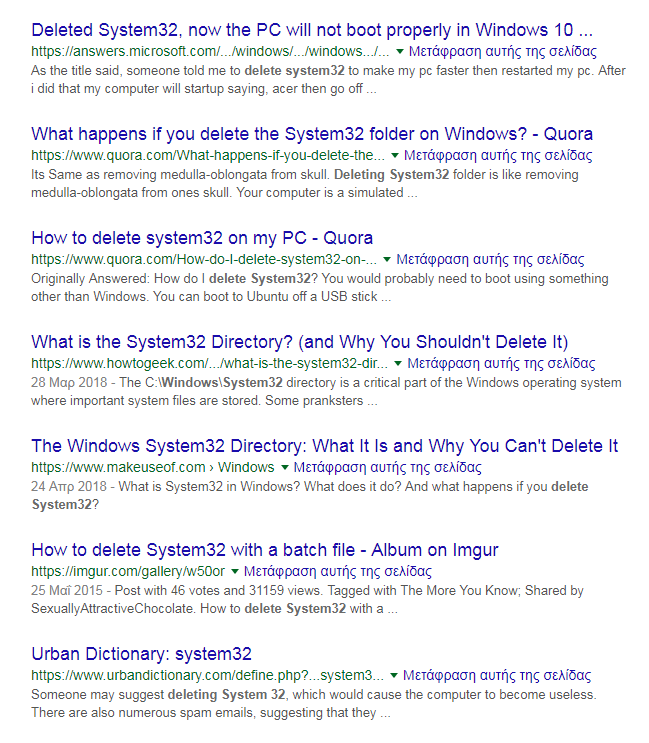Screen dimensions: 649x743
Task: Open 'Urban Dictionary: system32' result
Action: tap(142, 654)
